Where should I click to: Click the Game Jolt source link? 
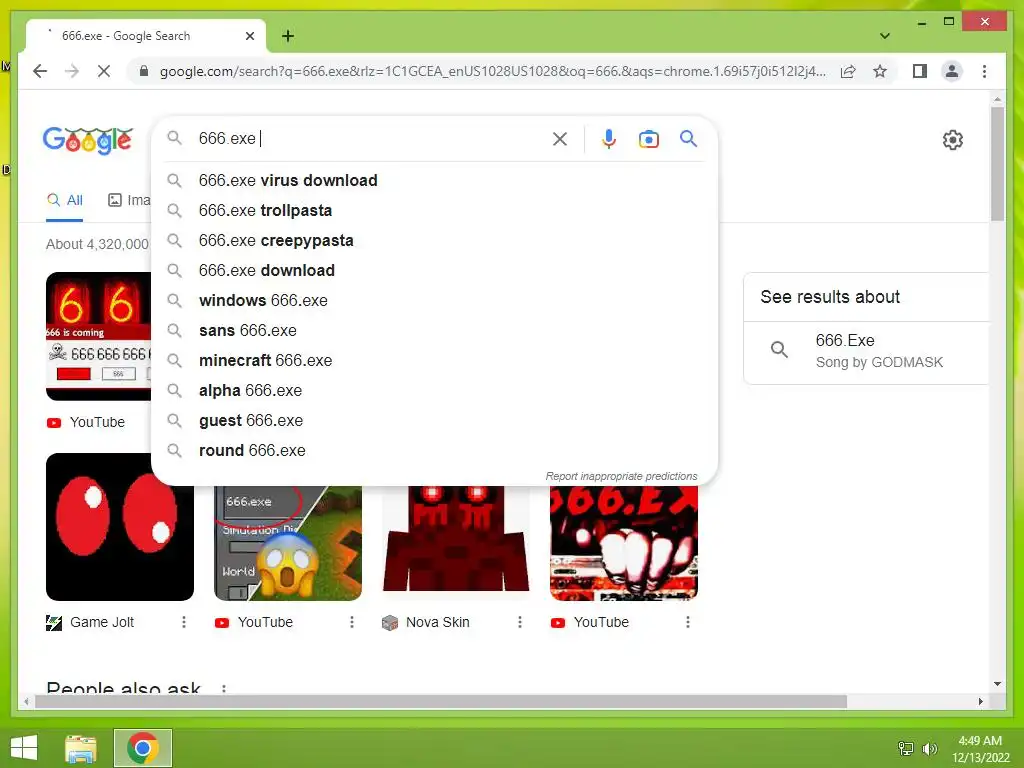click(x=90, y=622)
